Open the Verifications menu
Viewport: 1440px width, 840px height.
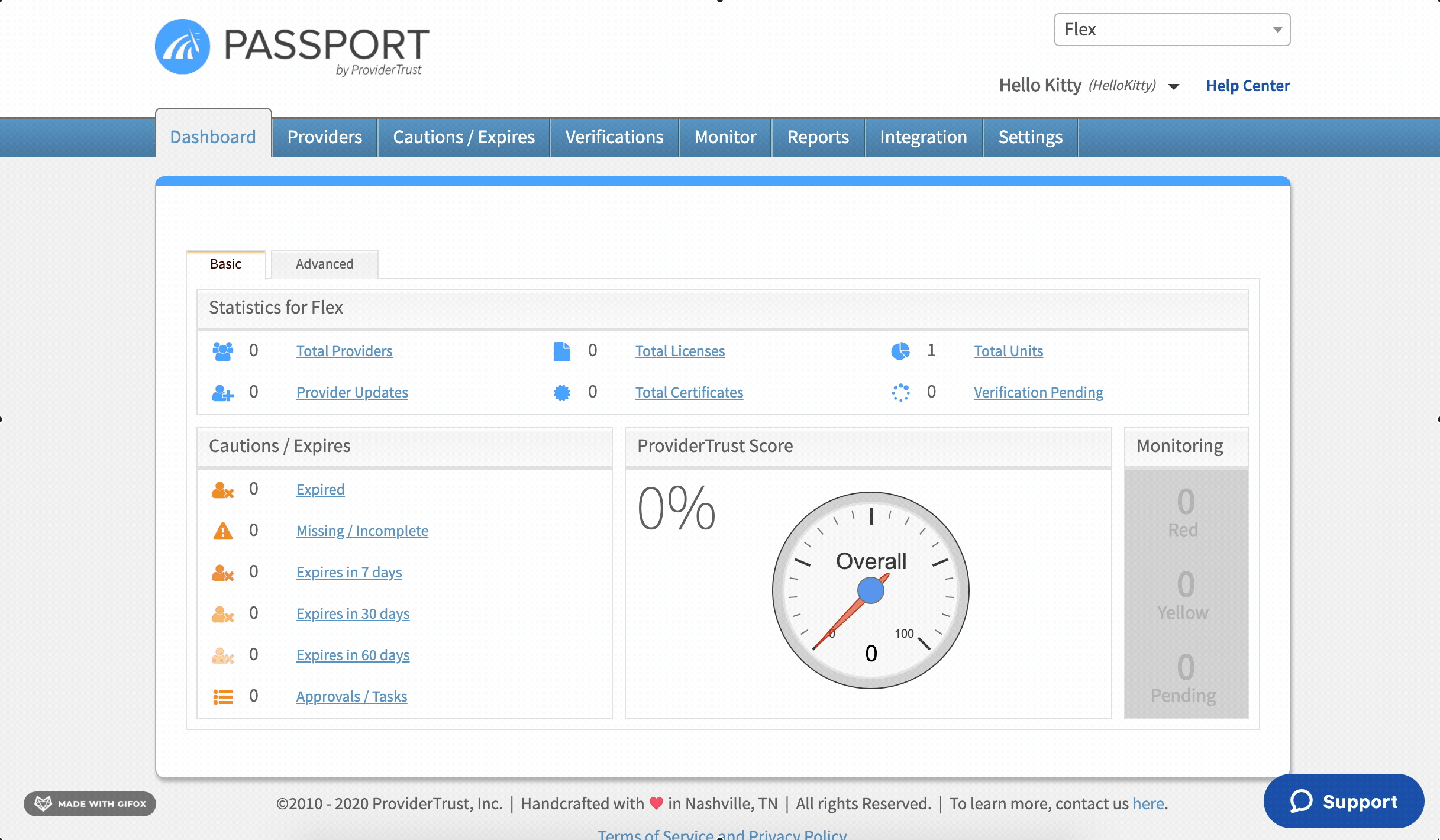coord(615,137)
